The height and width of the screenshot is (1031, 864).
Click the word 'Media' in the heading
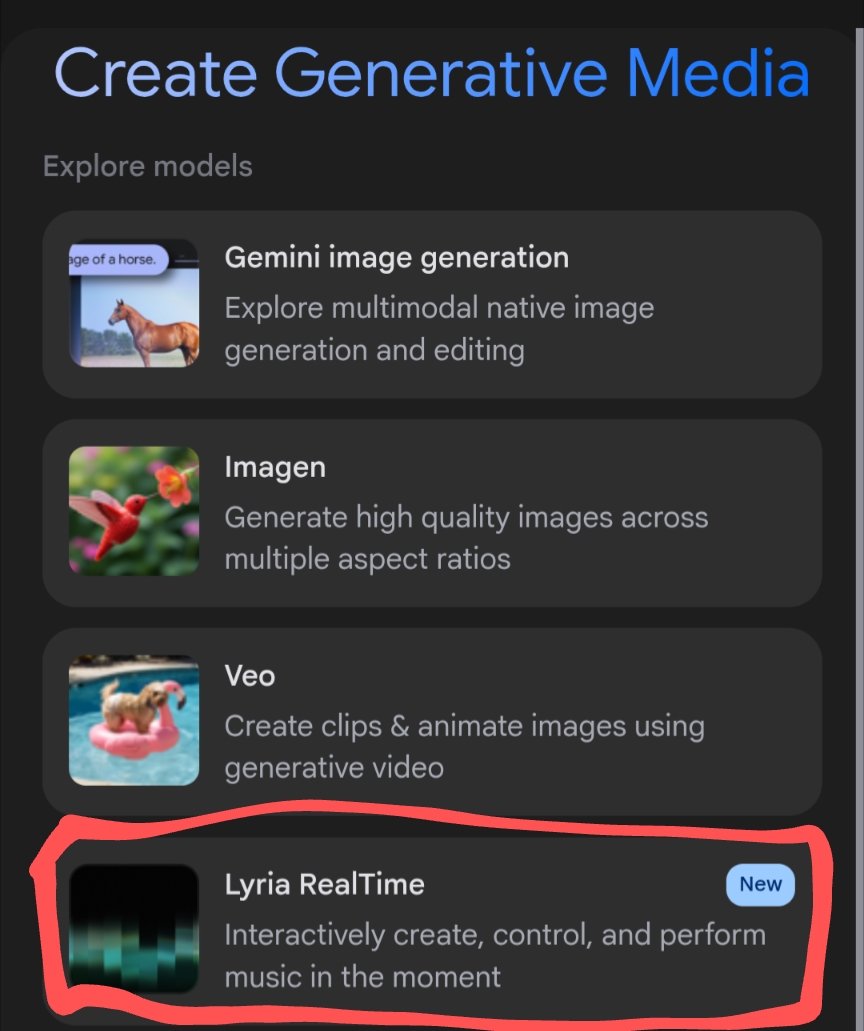point(717,73)
